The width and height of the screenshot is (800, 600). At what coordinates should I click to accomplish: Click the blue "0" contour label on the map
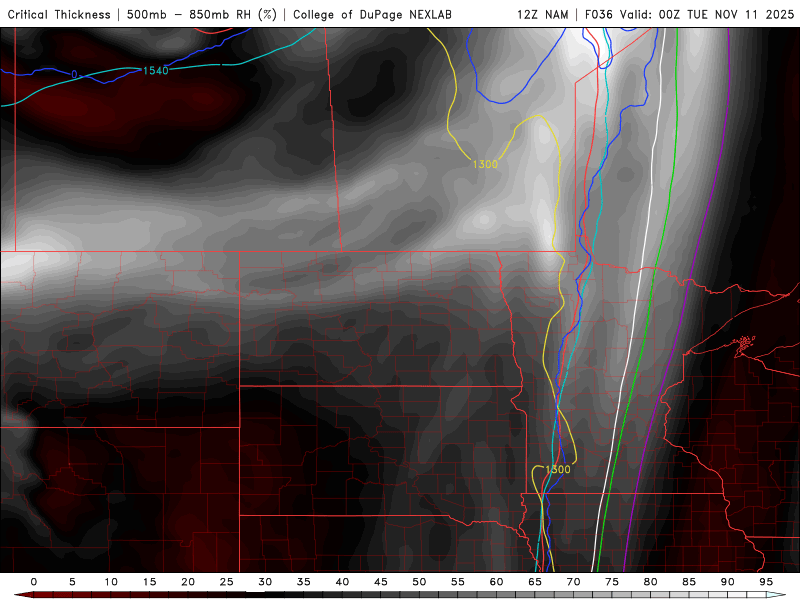(74, 74)
